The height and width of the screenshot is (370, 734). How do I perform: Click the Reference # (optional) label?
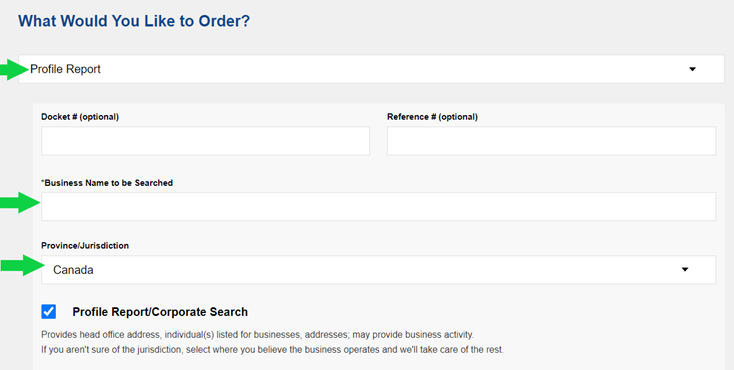tap(433, 117)
